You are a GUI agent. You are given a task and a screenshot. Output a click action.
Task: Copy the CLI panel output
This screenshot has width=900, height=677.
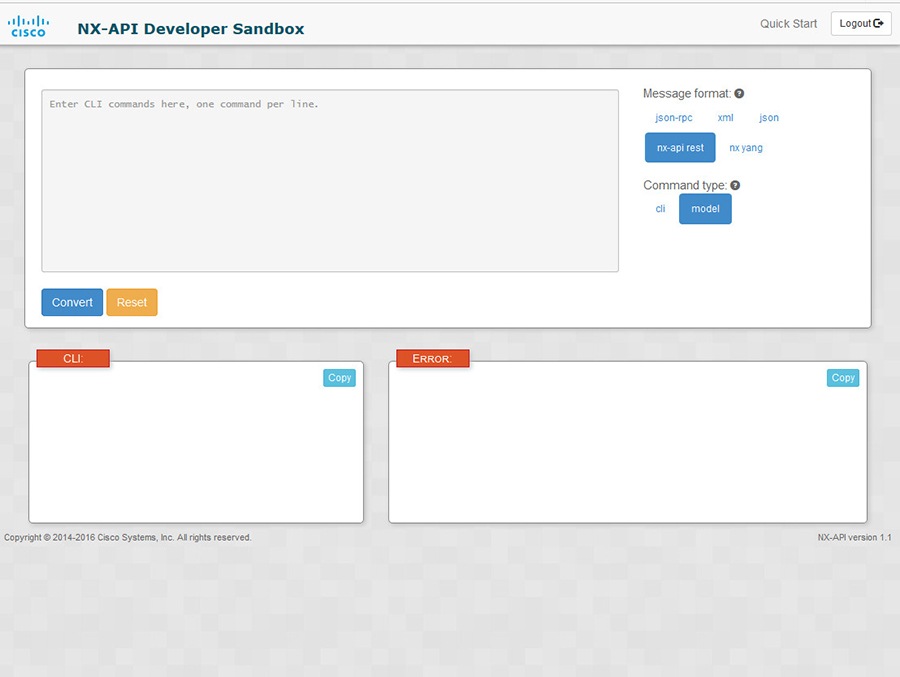tap(339, 378)
